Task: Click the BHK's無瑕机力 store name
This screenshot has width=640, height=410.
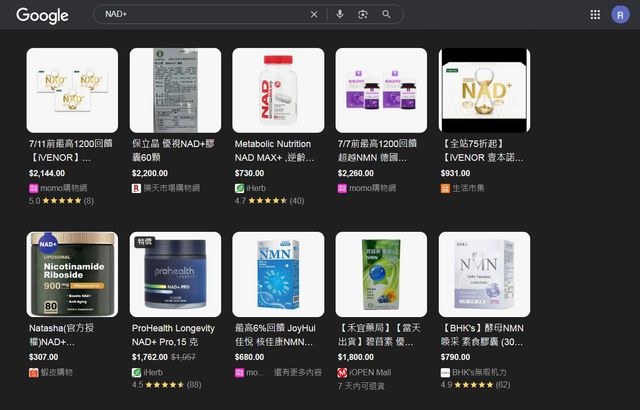Action: point(479,372)
